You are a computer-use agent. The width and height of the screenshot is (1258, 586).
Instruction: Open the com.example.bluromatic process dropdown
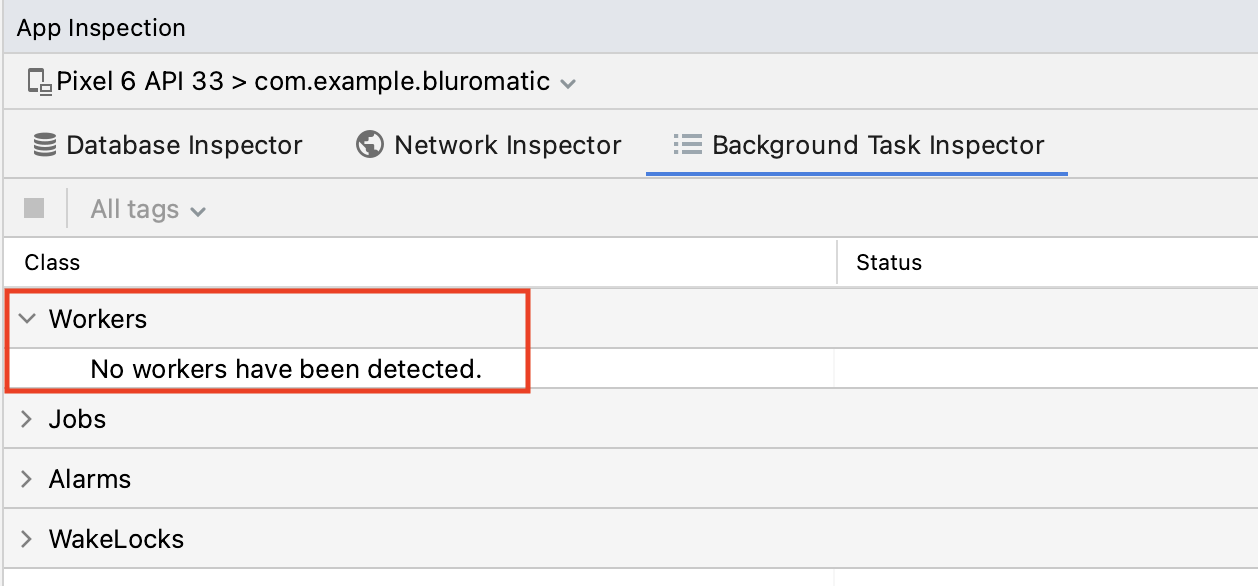pos(567,83)
